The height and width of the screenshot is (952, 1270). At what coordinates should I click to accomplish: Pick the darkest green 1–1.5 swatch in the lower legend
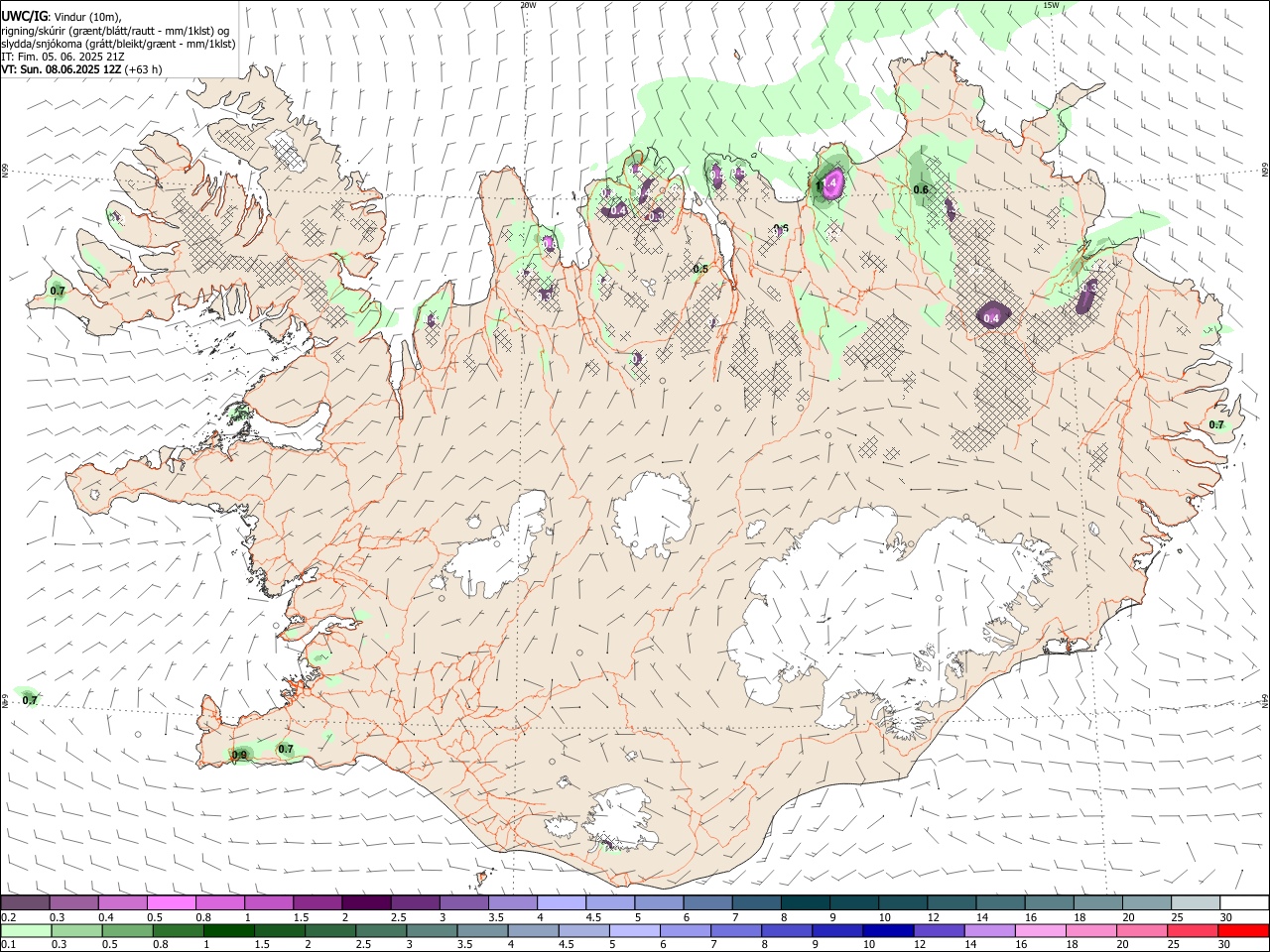coord(227,931)
